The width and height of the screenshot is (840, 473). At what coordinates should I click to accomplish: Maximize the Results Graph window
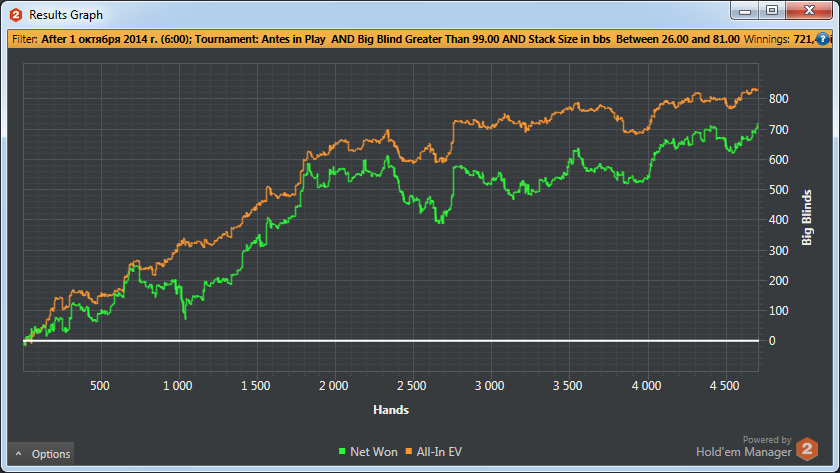pyautogui.click(x=770, y=11)
